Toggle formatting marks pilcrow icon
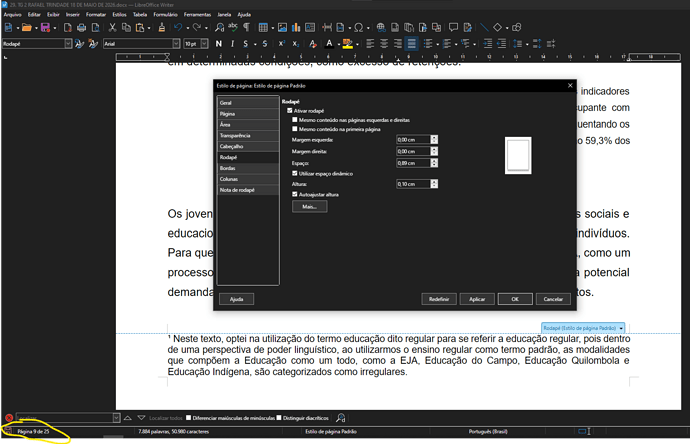Image resolution: width=690 pixels, height=444 pixels. (x=246, y=28)
